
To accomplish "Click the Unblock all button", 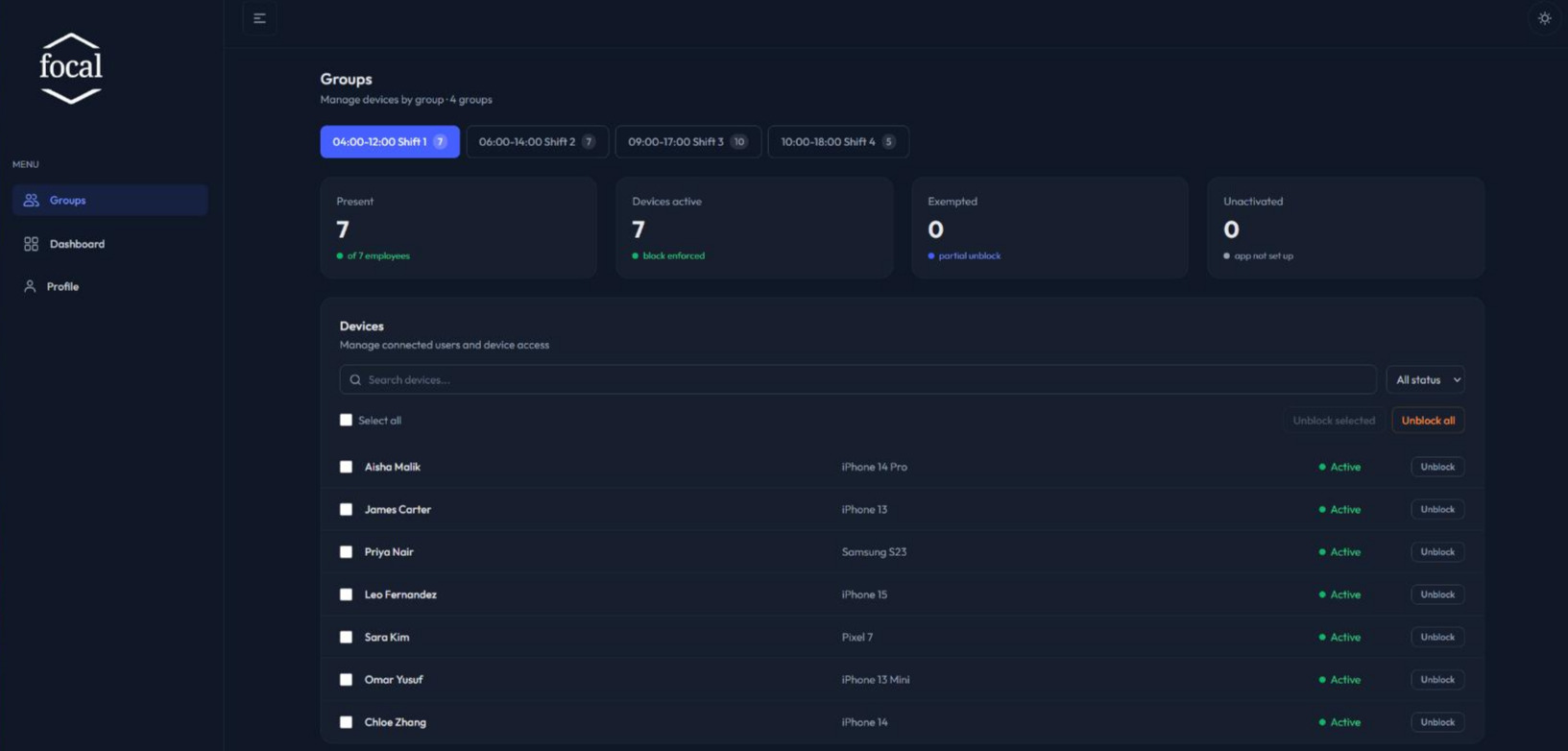I will click(x=1428, y=420).
